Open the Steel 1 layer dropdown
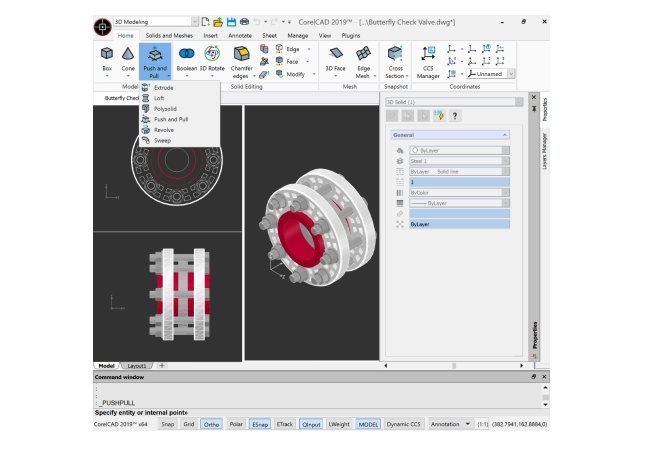The height and width of the screenshot is (450, 650). (506, 161)
